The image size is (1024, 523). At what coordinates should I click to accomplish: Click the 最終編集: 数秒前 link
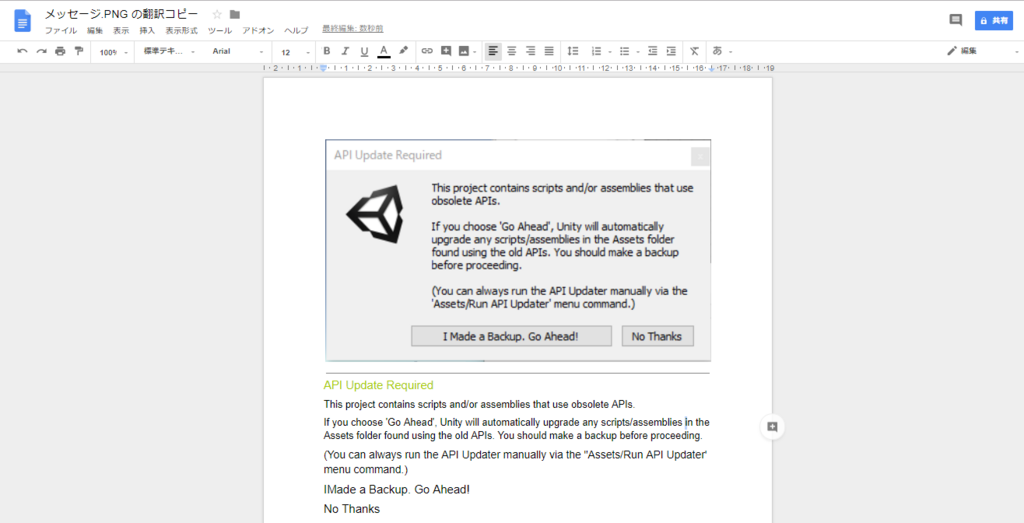(x=353, y=29)
